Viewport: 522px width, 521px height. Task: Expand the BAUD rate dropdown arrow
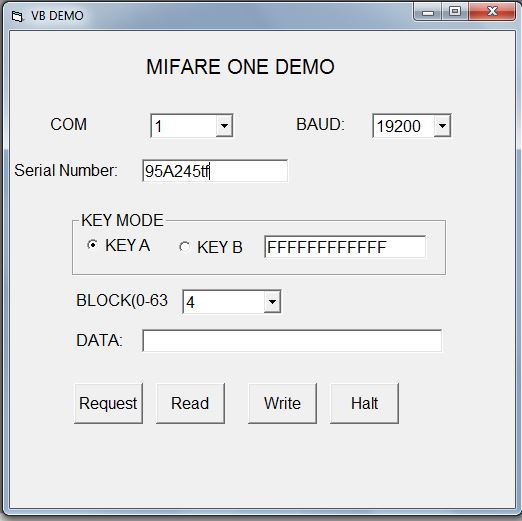coord(442,126)
